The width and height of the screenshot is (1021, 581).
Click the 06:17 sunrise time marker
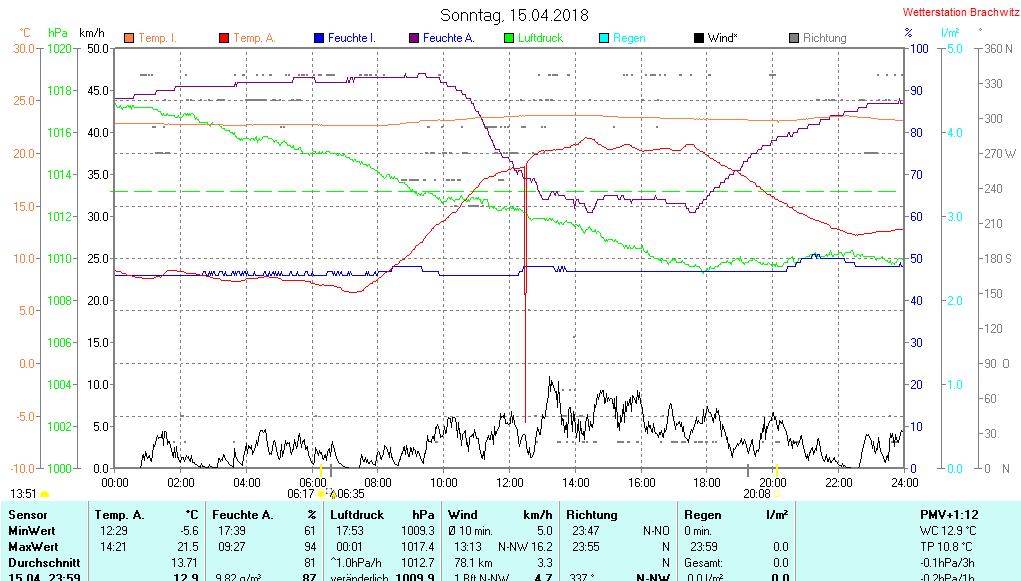click(300, 493)
